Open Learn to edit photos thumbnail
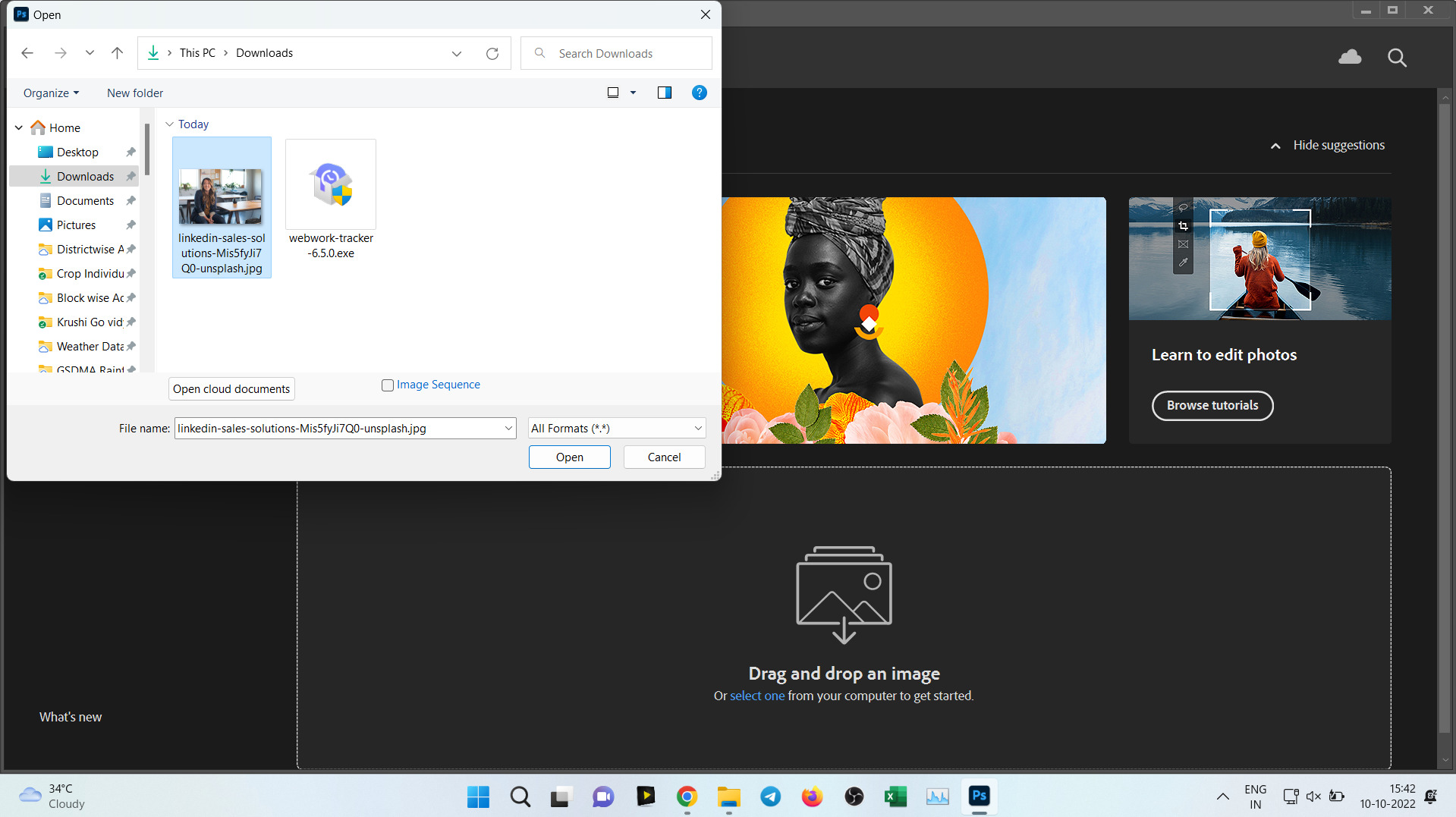Screen dimensions: 1456x817 1259,259
